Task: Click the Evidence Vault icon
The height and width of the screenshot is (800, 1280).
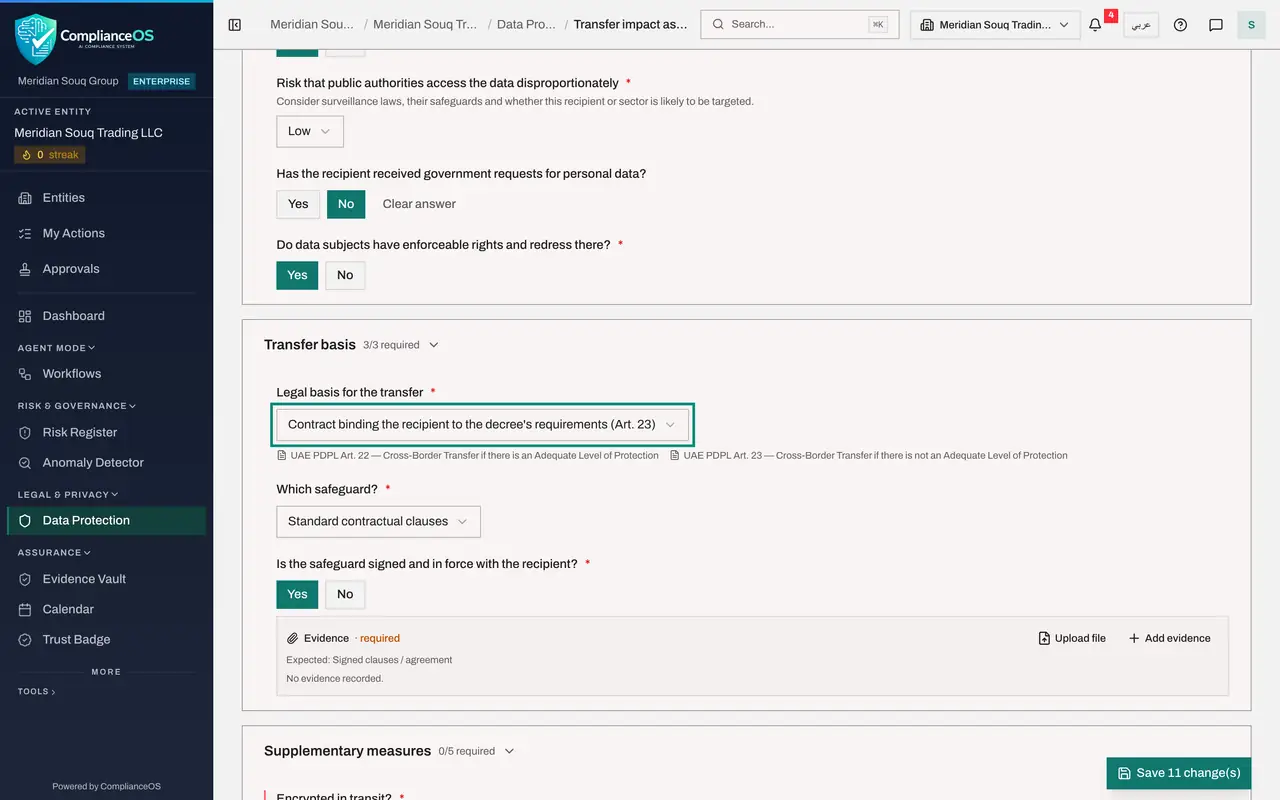Action: pyautogui.click(x=25, y=579)
